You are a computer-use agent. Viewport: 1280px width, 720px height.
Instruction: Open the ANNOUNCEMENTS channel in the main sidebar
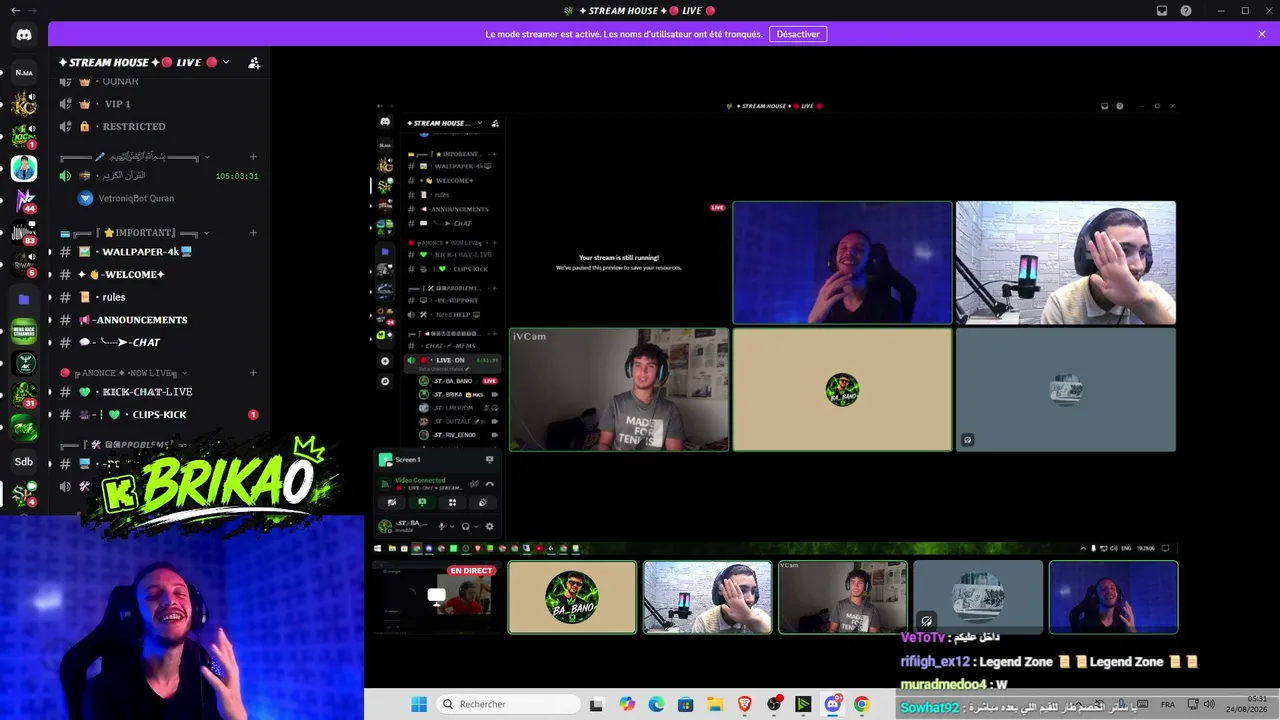(160, 320)
